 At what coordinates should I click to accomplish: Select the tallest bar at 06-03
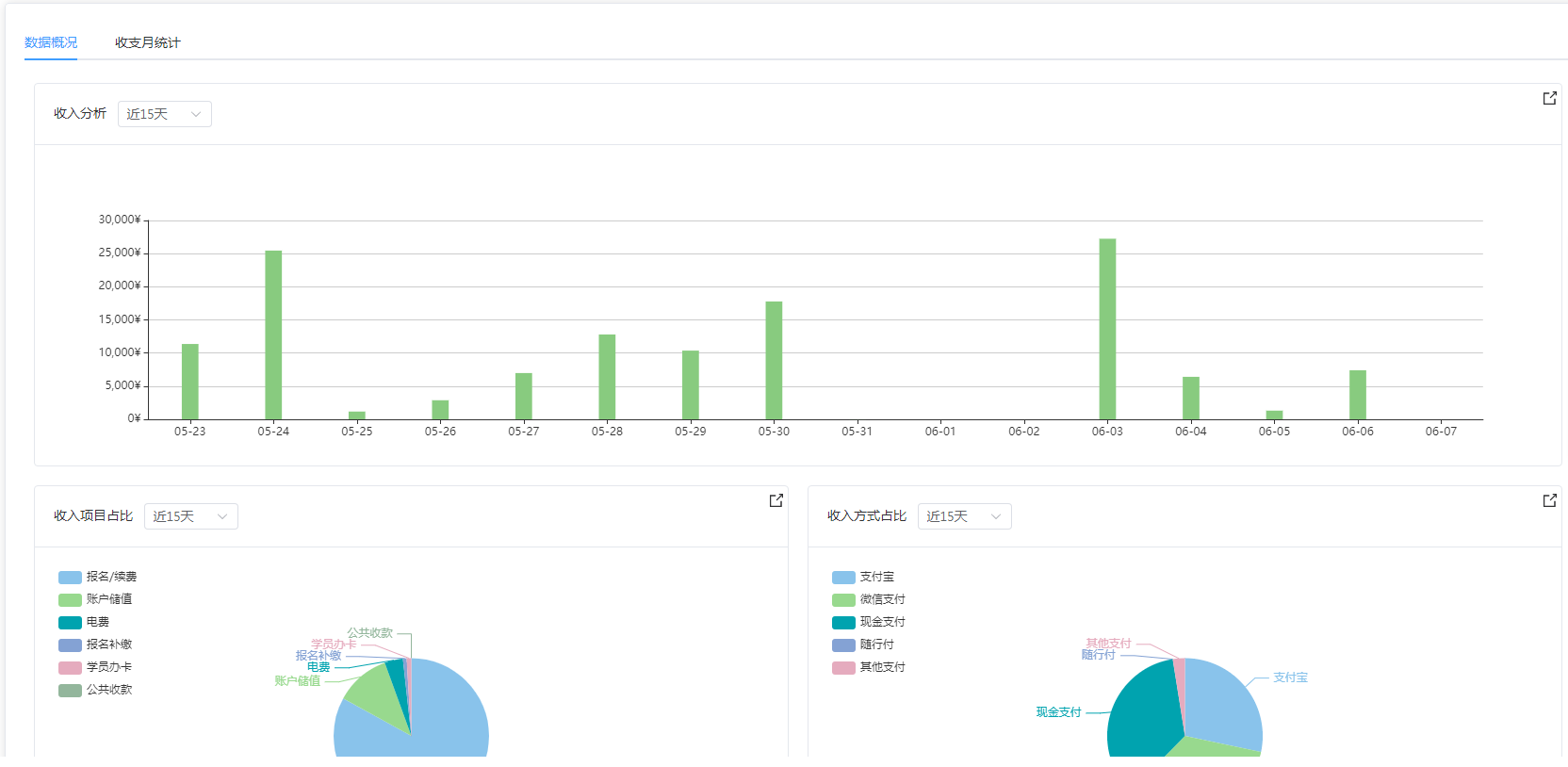tap(1107, 329)
